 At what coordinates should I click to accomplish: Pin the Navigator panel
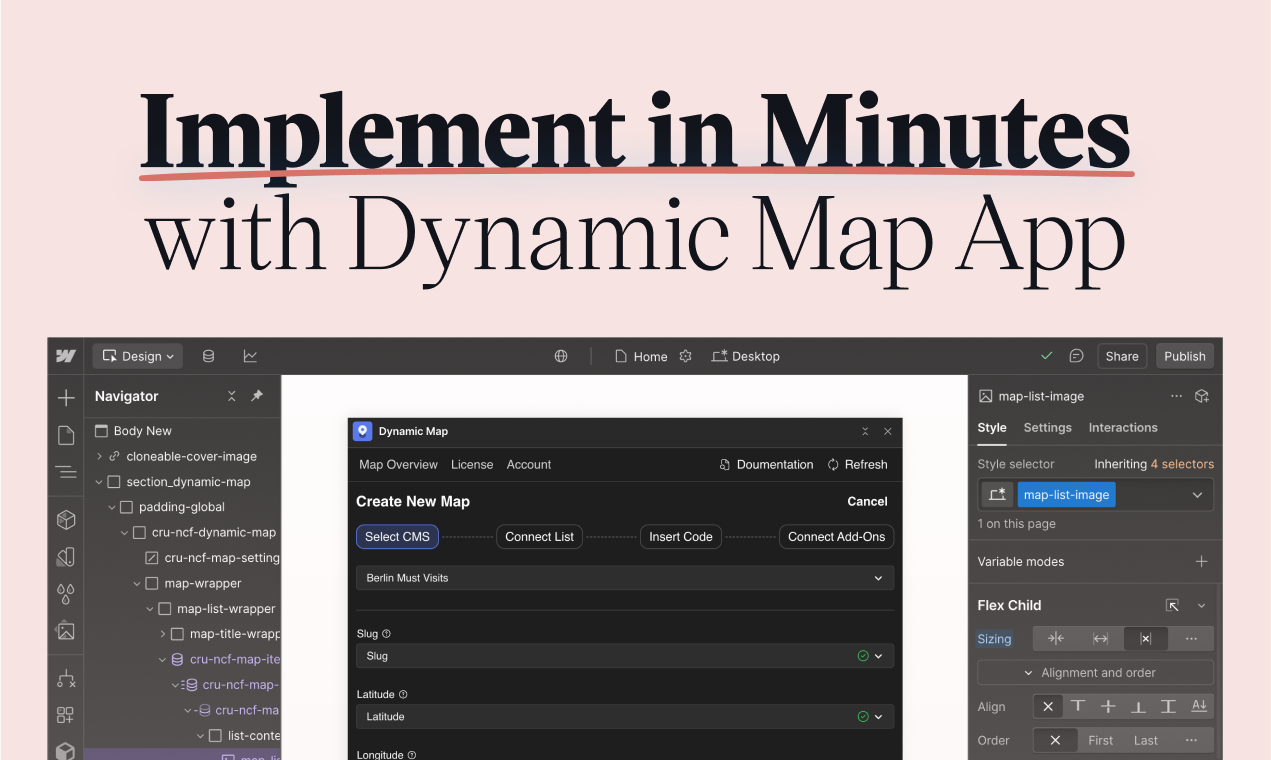tap(257, 396)
